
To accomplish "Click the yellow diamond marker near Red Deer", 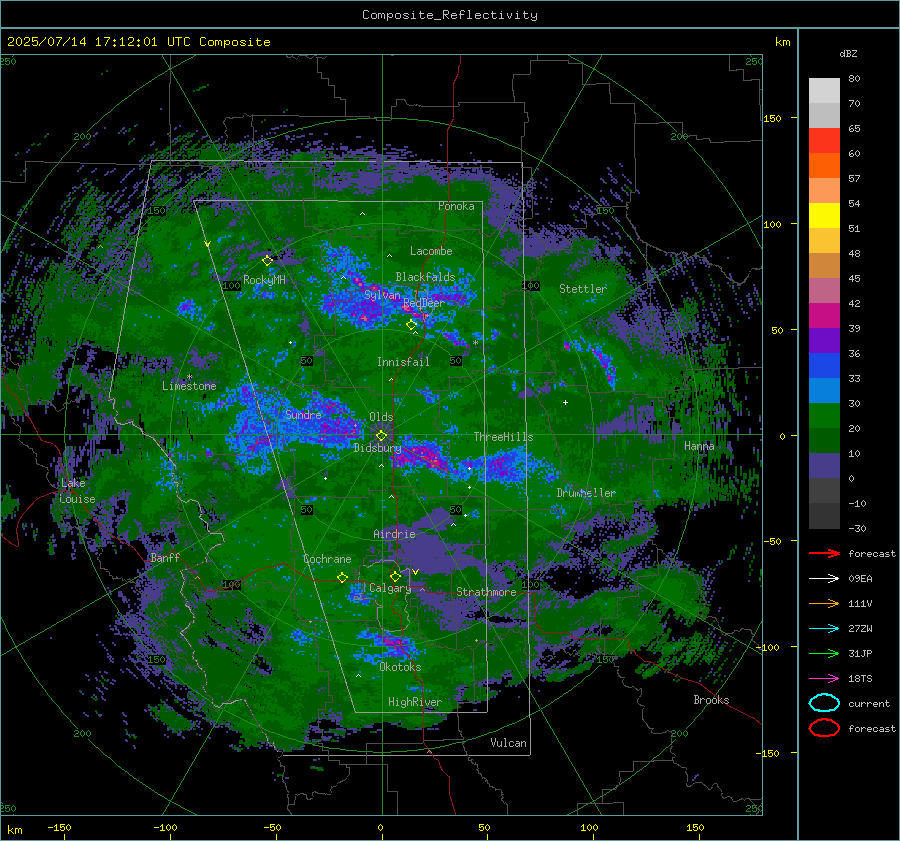I will click(x=411, y=324).
